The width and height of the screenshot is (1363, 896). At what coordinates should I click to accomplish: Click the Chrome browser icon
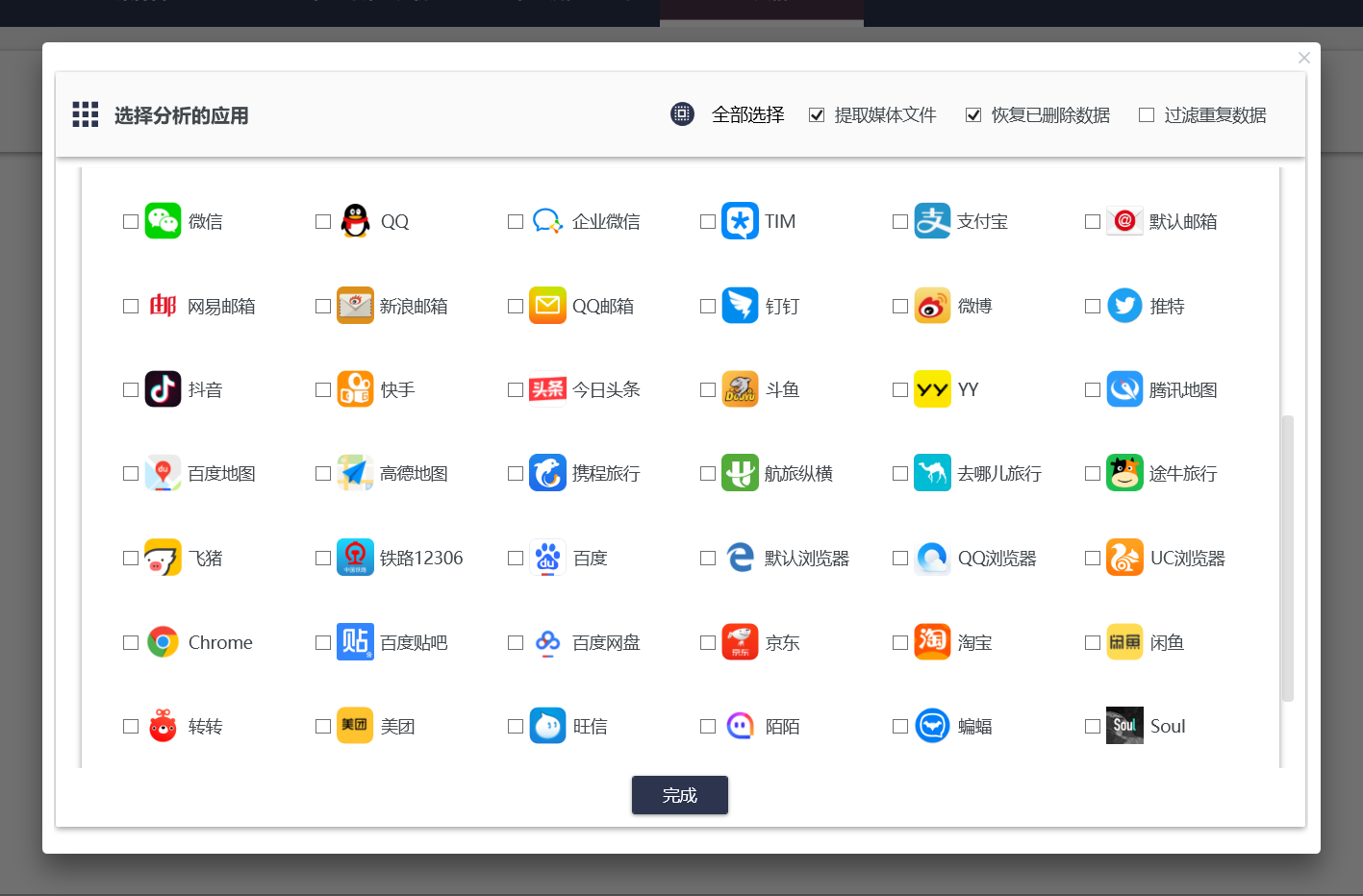(x=163, y=642)
